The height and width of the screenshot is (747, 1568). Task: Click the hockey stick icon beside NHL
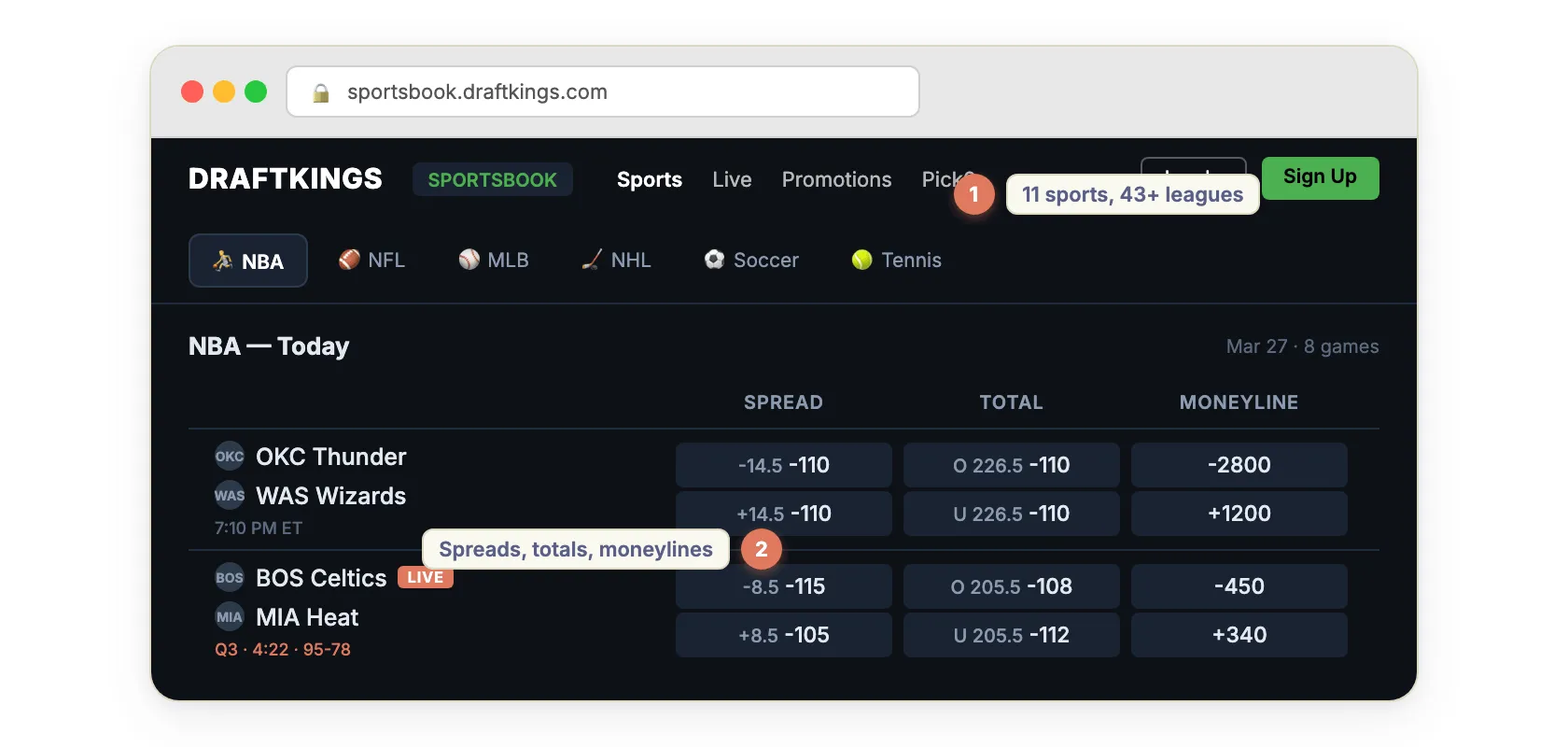(592, 260)
